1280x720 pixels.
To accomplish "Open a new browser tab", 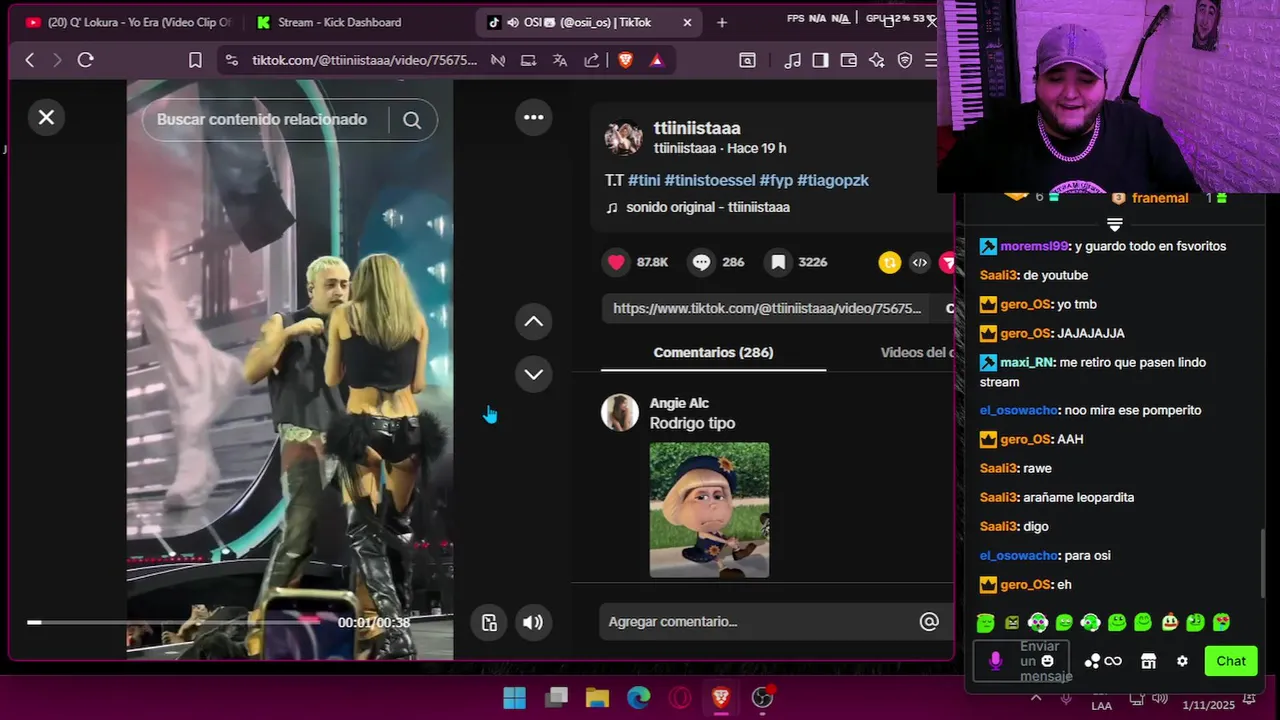I will pyautogui.click(x=722, y=22).
